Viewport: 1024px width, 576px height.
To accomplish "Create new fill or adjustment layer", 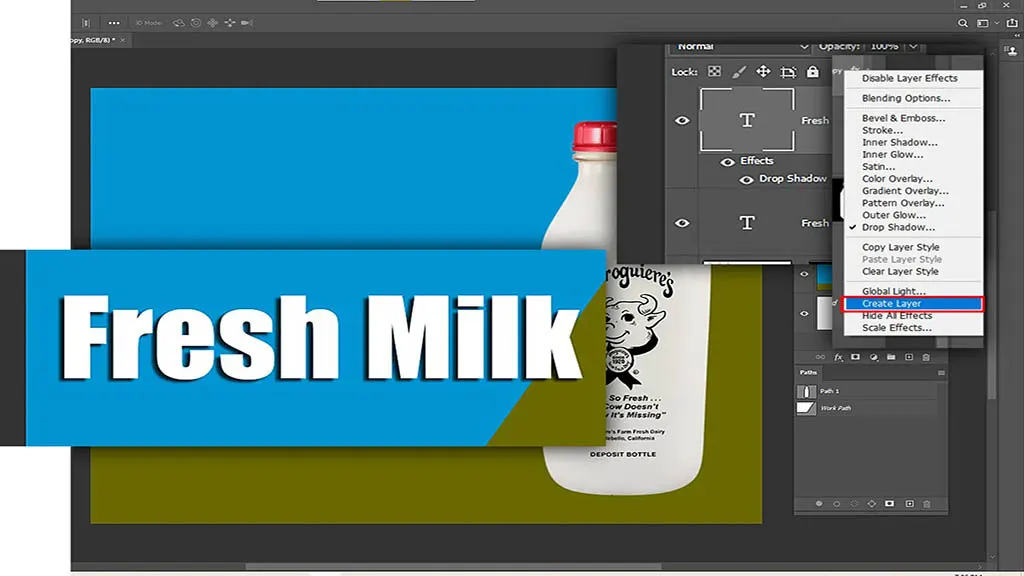I will pos(874,357).
